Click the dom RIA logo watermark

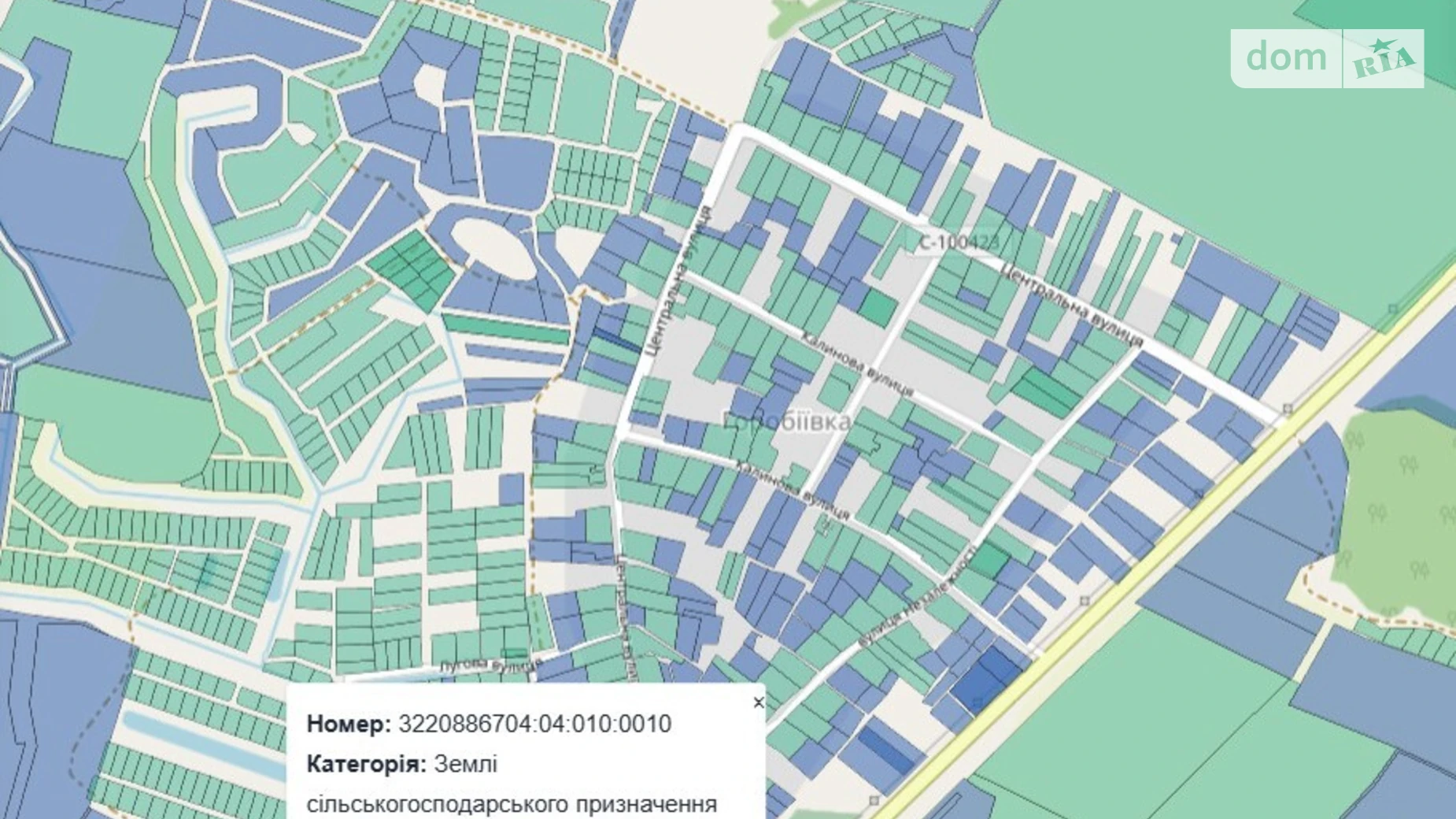(x=1327, y=58)
